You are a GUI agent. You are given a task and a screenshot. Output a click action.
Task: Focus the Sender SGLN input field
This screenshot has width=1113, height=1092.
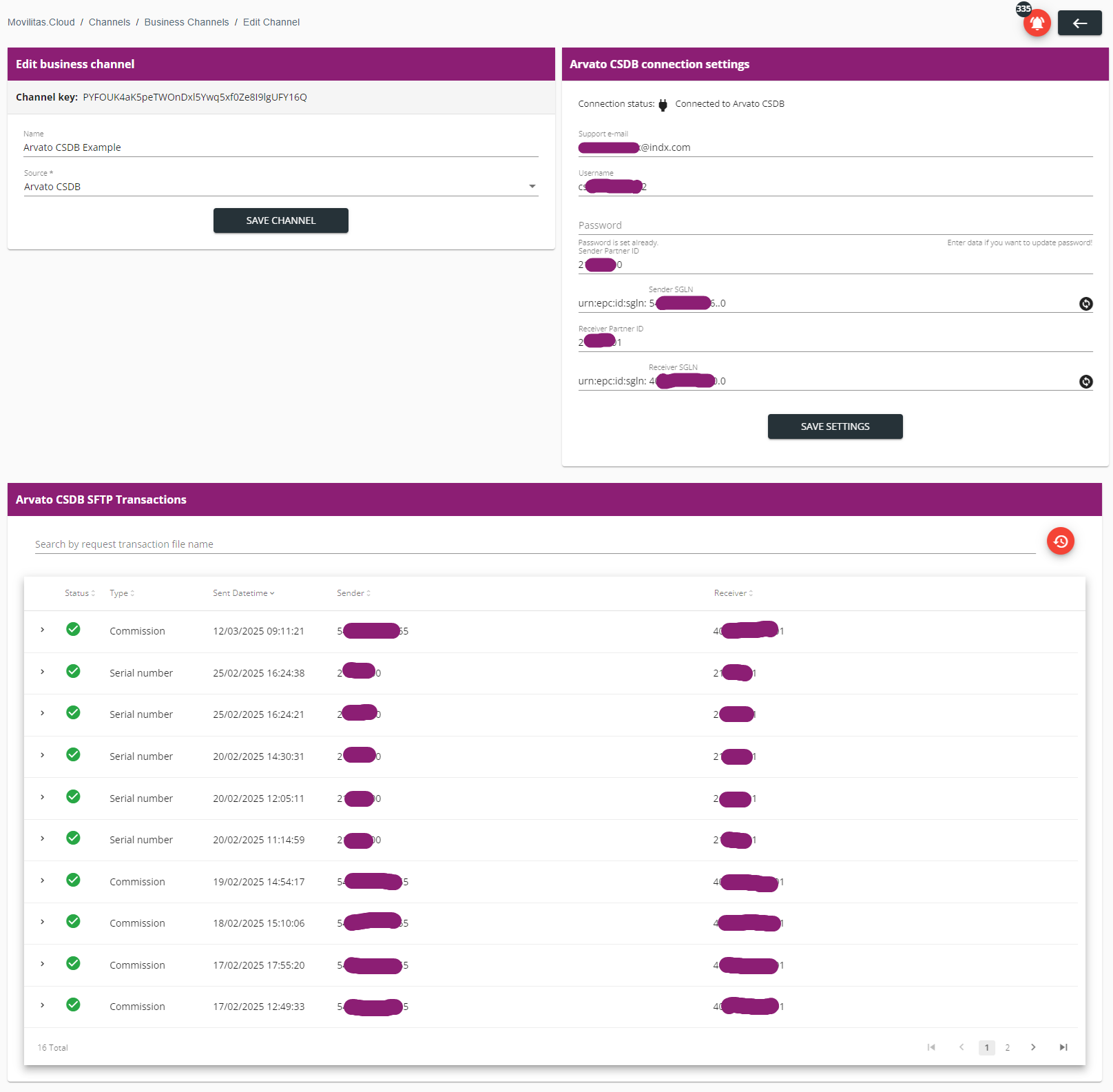[863, 303]
